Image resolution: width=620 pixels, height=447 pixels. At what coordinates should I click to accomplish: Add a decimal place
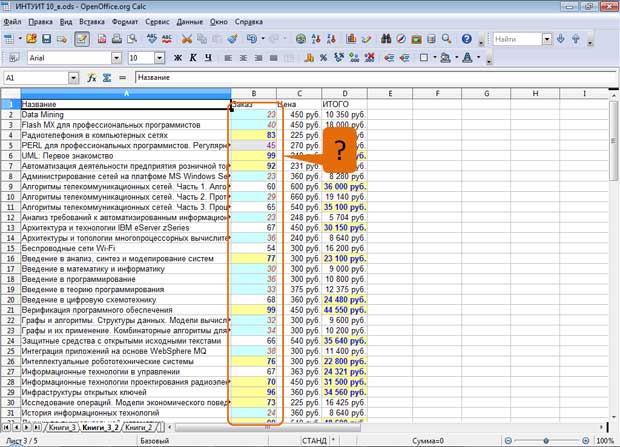click(354, 58)
